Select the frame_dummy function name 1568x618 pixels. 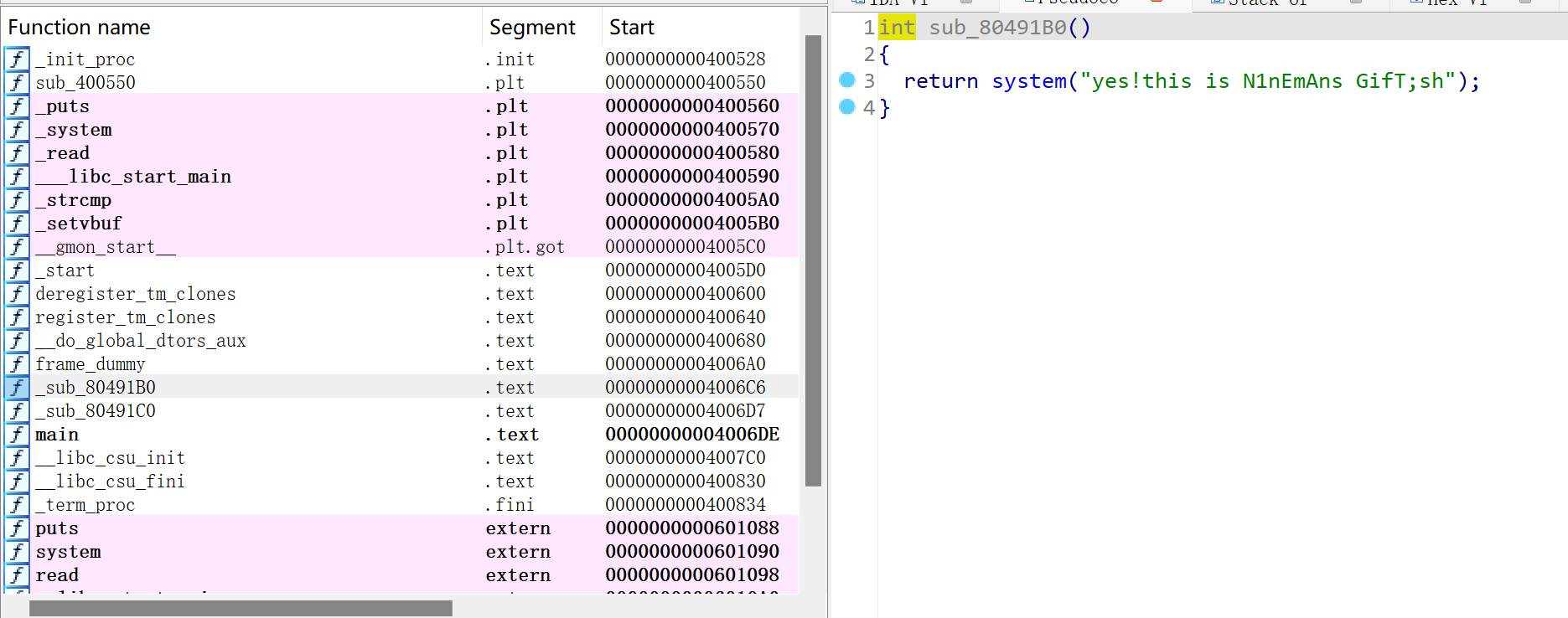tap(91, 364)
